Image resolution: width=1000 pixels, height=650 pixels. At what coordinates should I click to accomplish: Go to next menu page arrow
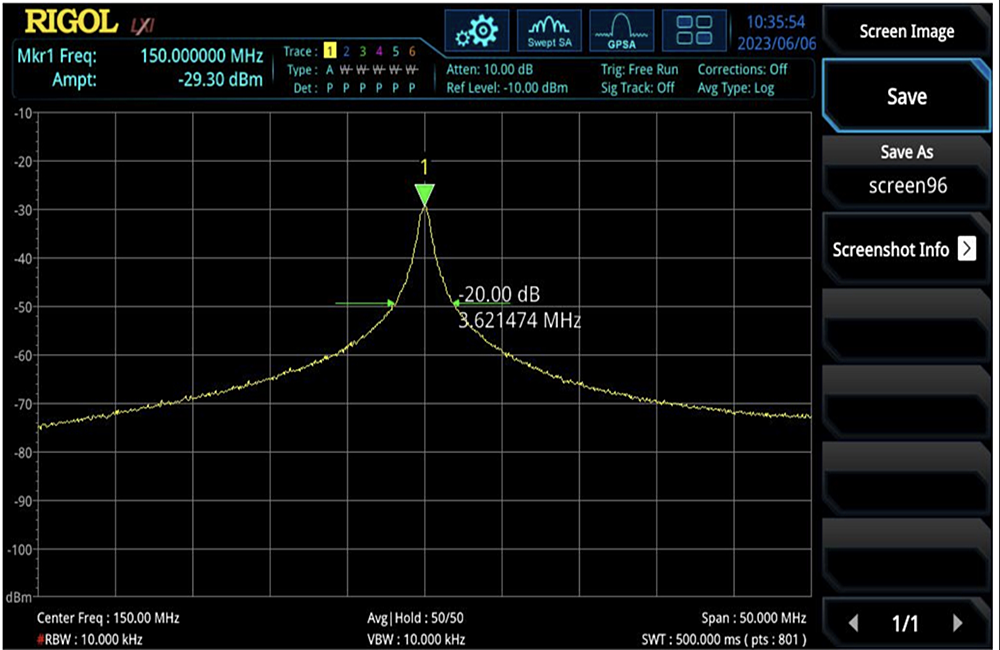click(957, 623)
